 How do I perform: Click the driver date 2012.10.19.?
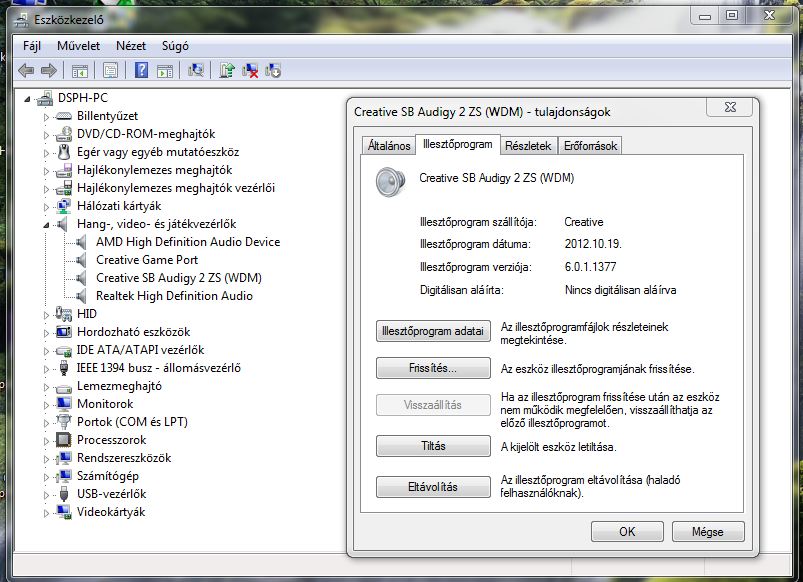click(x=593, y=244)
